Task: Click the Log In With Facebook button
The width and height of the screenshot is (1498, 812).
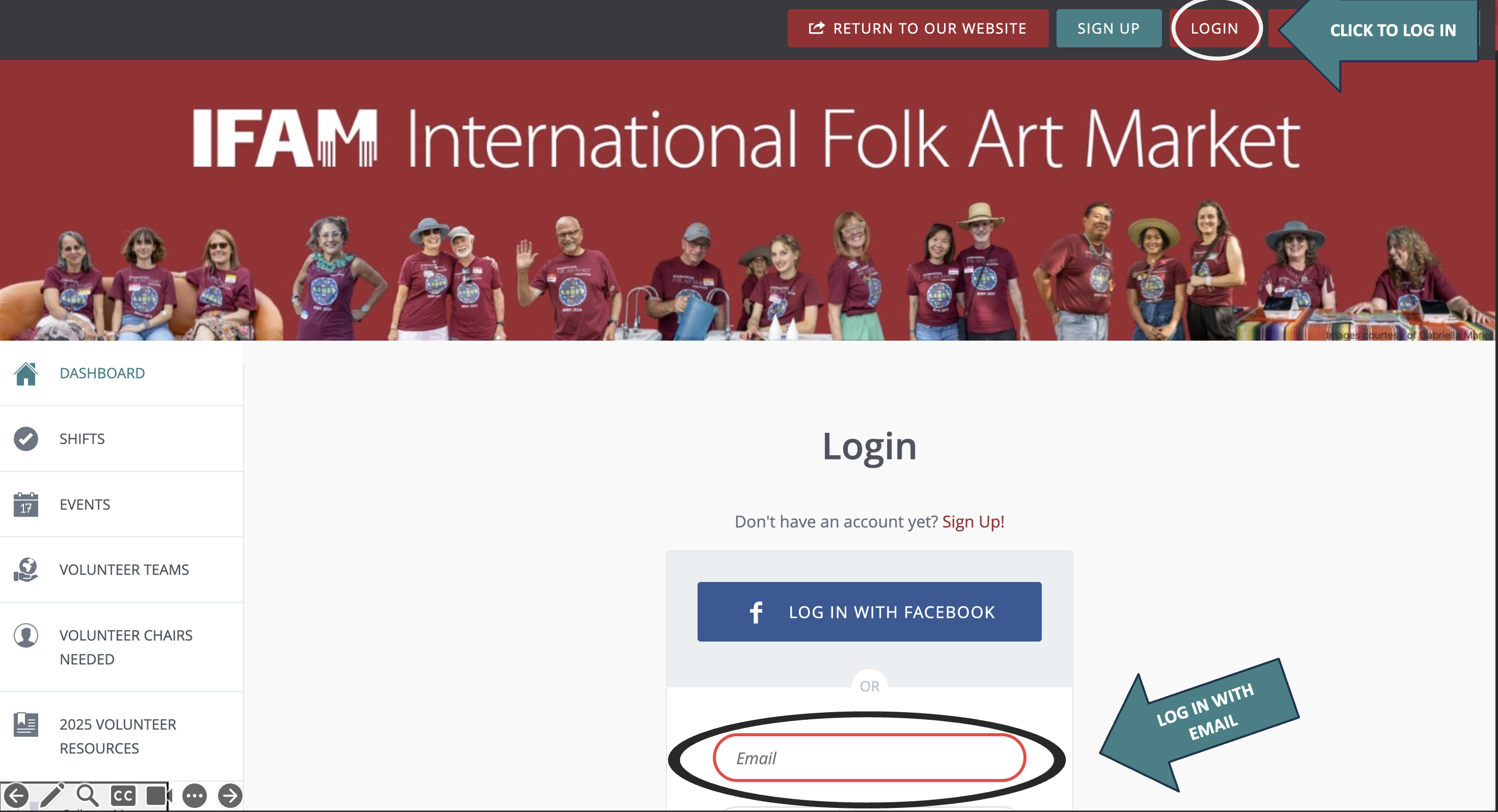Action: (x=869, y=611)
